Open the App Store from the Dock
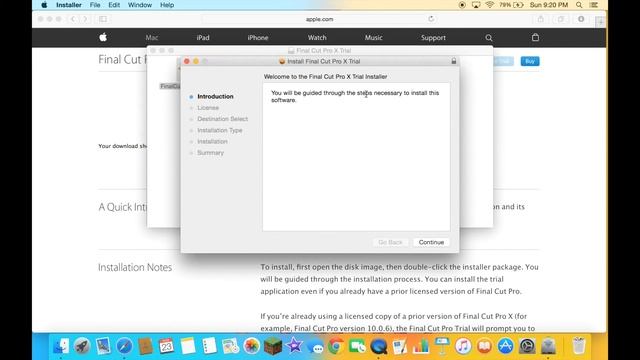Screen dimensions: 640x360 pyautogui.click(x=505, y=346)
